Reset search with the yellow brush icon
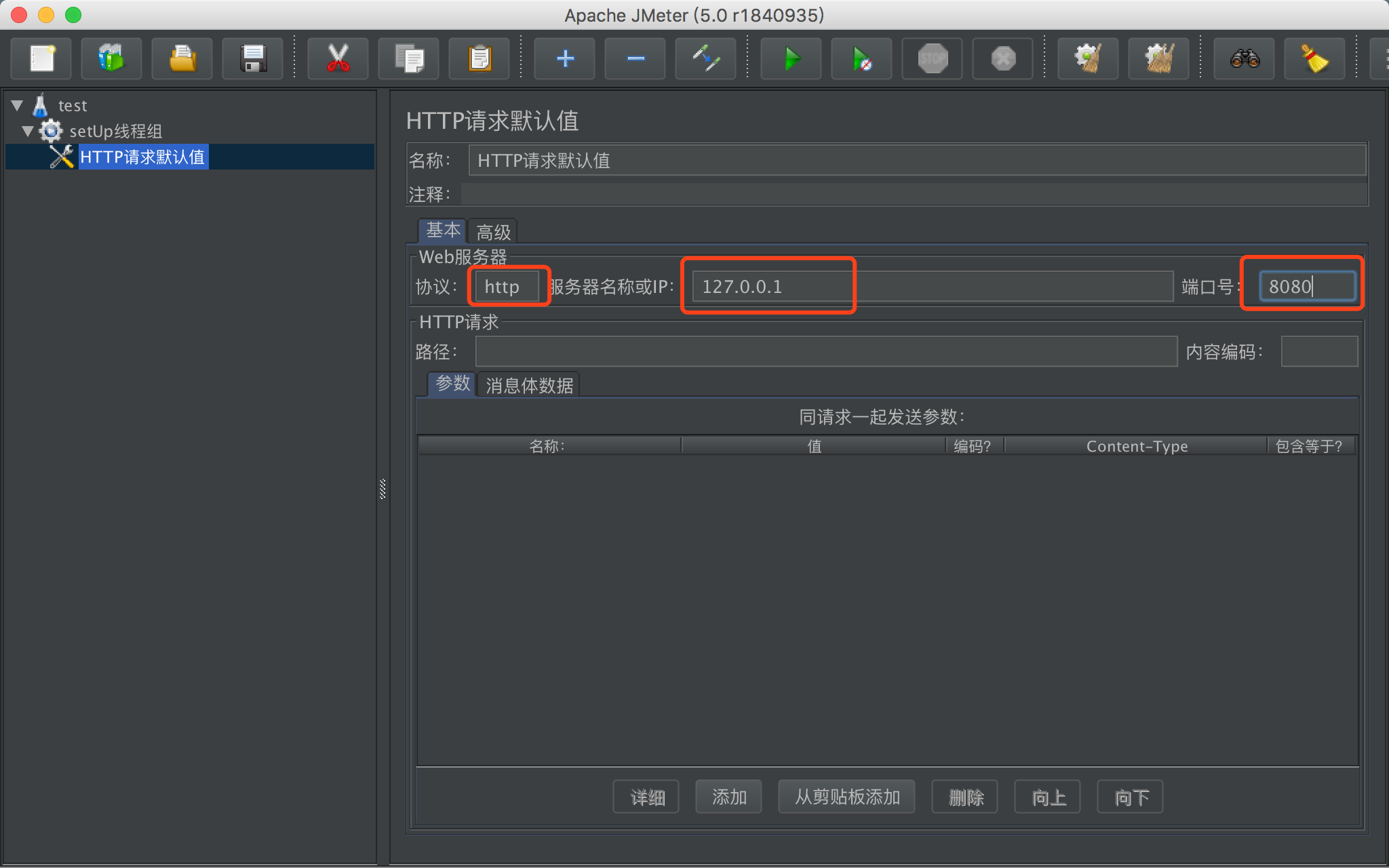The image size is (1389, 868). (x=1315, y=58)
